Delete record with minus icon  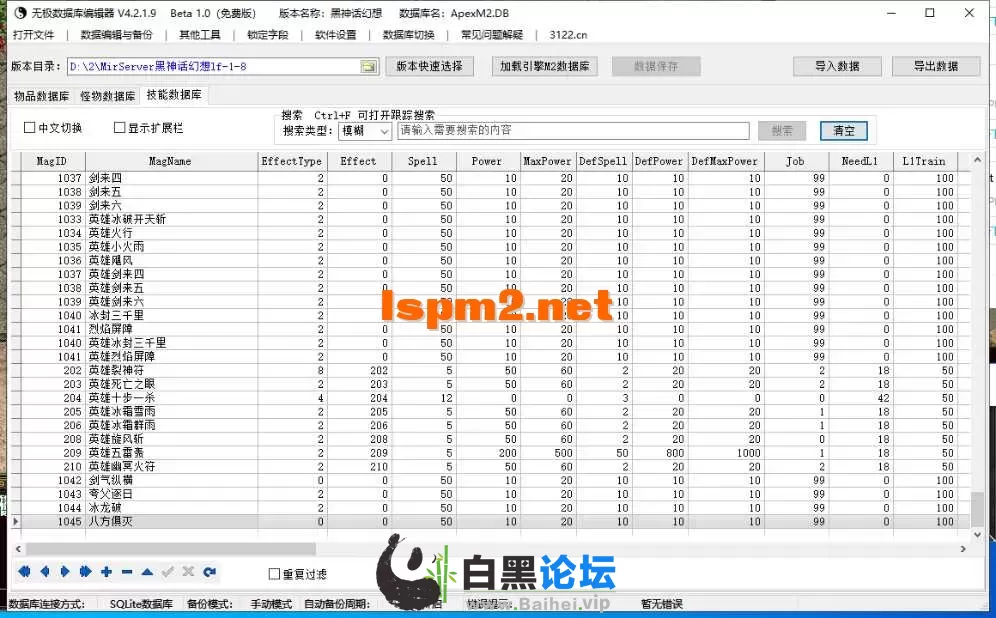tap(127, 572)
